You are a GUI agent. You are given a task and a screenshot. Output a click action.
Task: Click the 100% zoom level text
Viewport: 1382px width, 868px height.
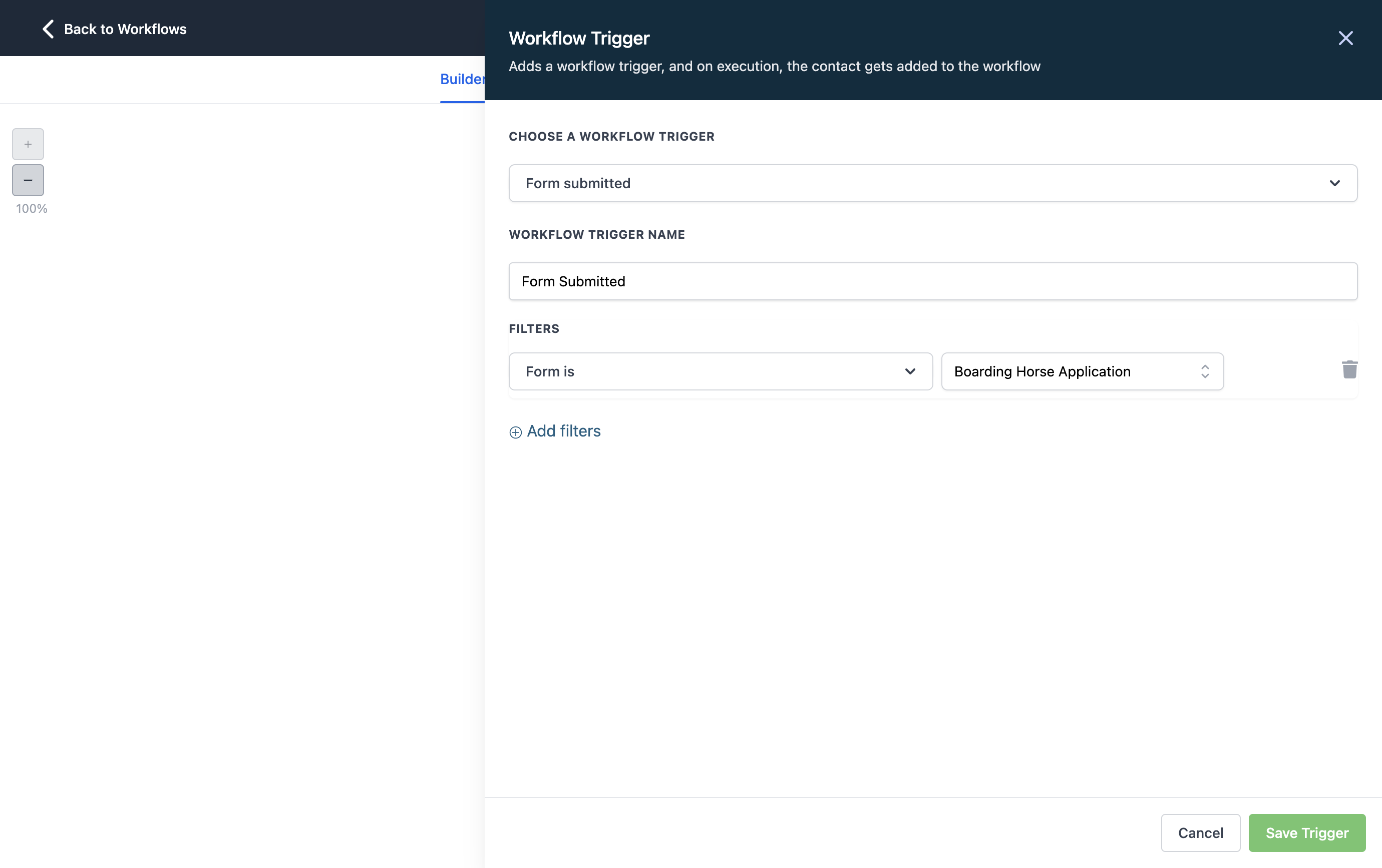pos(32,209)
